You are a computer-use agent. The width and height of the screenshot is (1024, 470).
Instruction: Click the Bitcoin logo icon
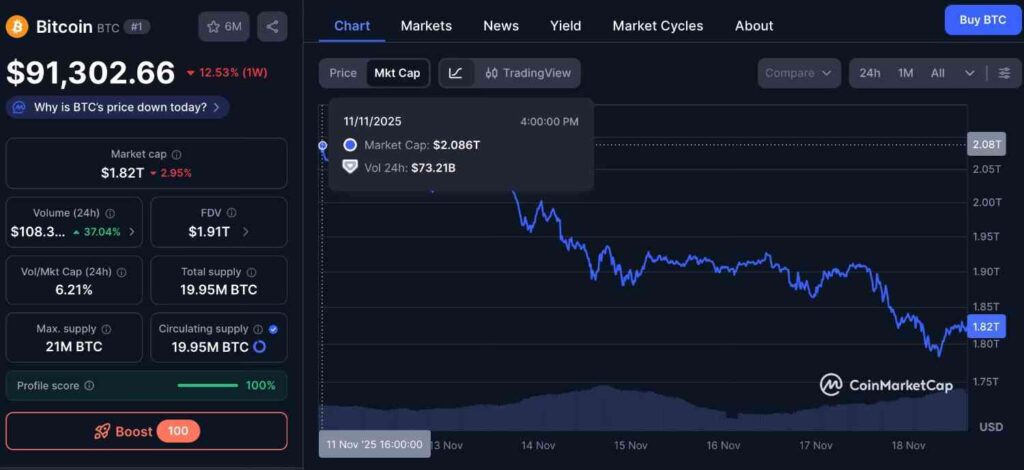tap(17, 27)
